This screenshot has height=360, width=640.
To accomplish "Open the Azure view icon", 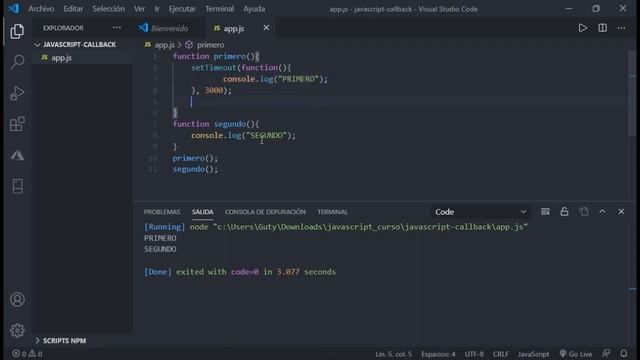I will coord(17,156).
